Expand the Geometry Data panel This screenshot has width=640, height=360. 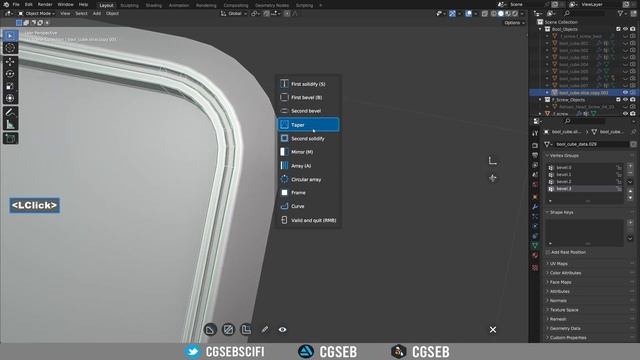[565, 328]
